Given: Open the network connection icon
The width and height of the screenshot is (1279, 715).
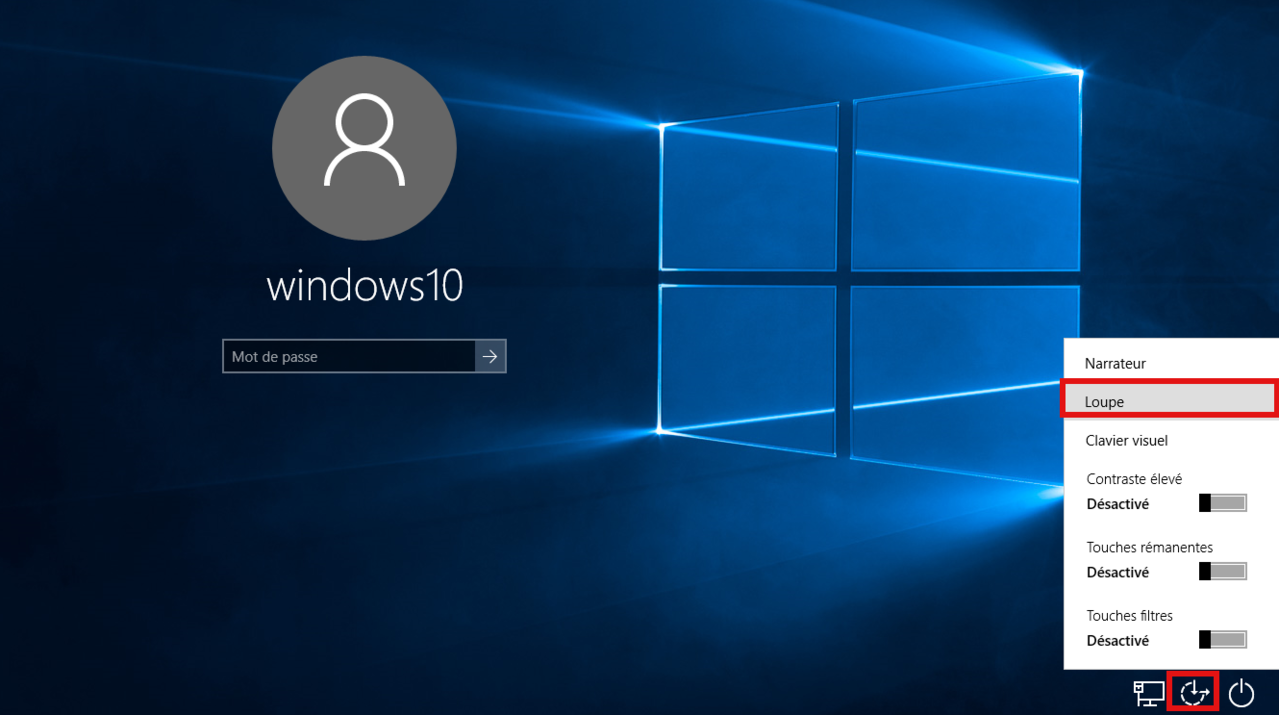Looking at the screenshot, I should [1147, 692].
